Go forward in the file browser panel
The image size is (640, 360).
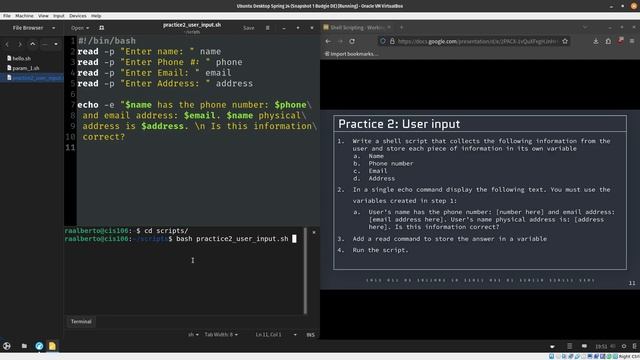tap(20, 44)
